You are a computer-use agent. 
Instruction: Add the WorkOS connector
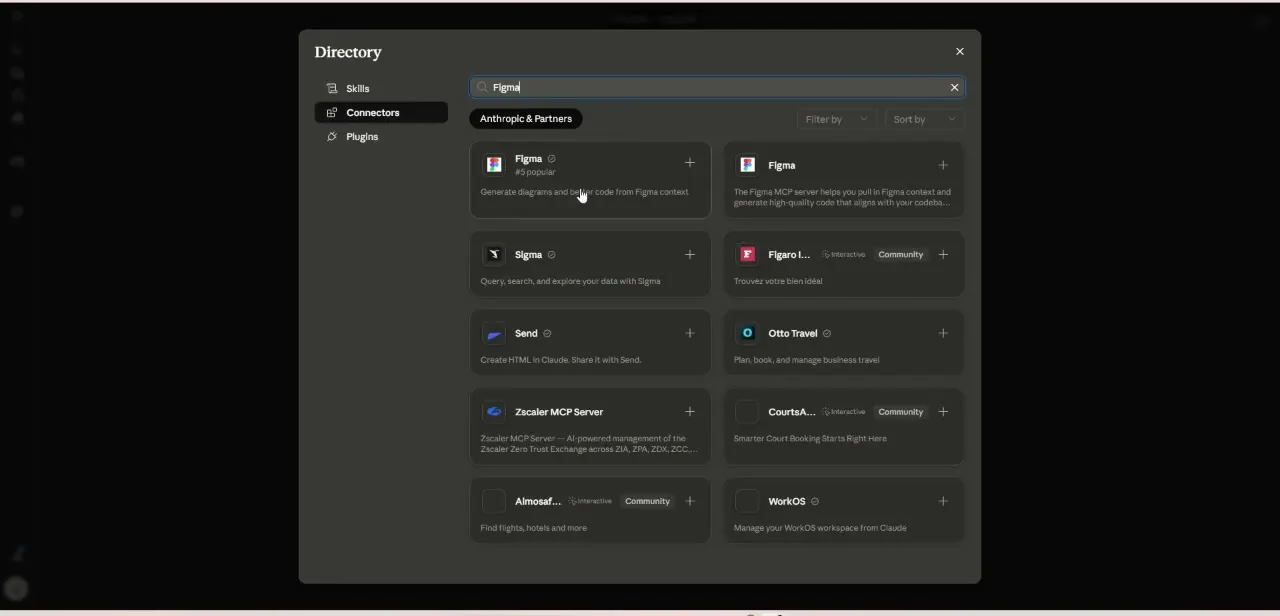[943, 501]
